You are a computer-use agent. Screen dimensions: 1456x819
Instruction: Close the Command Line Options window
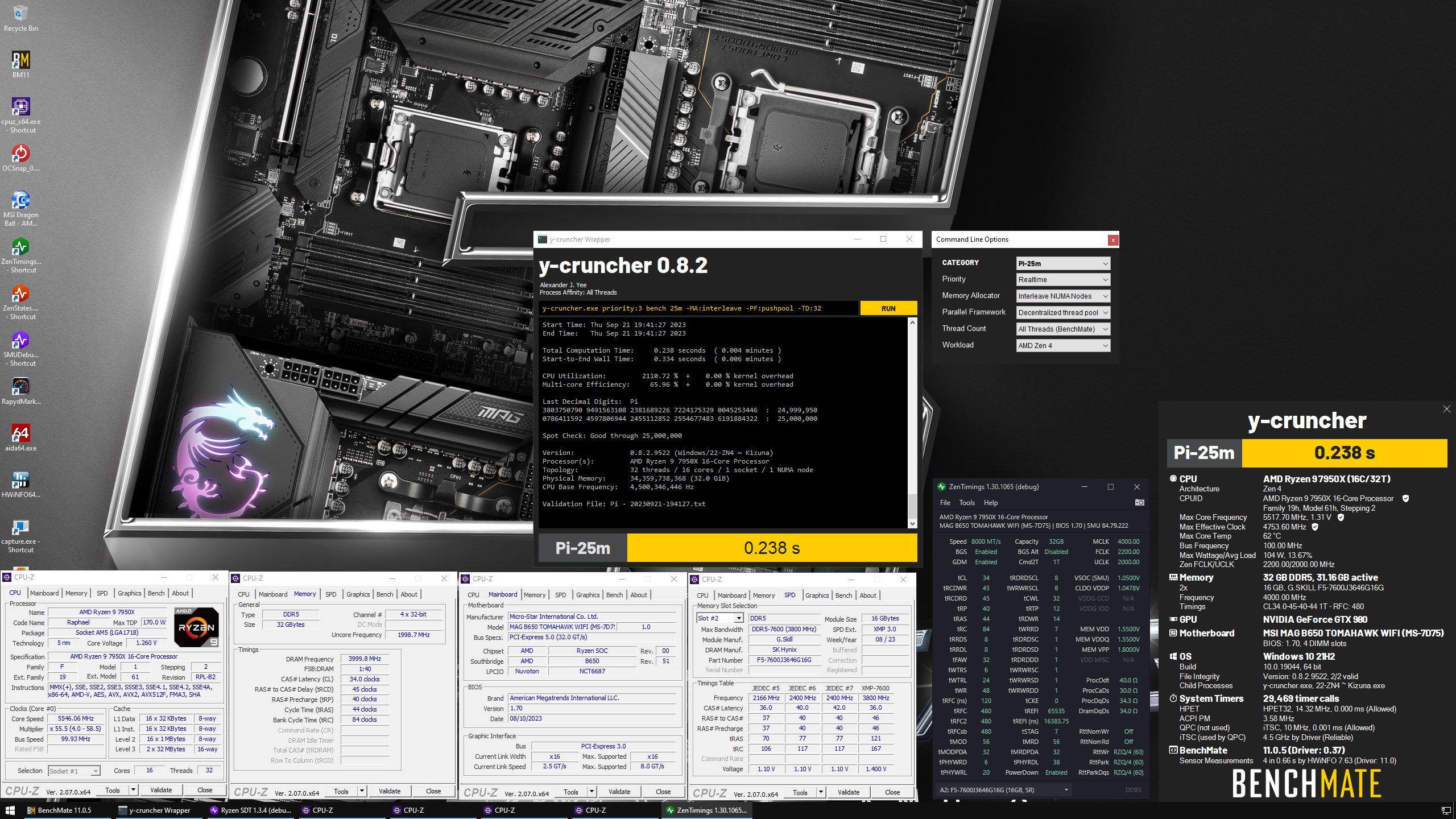pyautogui.click(x=1112, y=240)
